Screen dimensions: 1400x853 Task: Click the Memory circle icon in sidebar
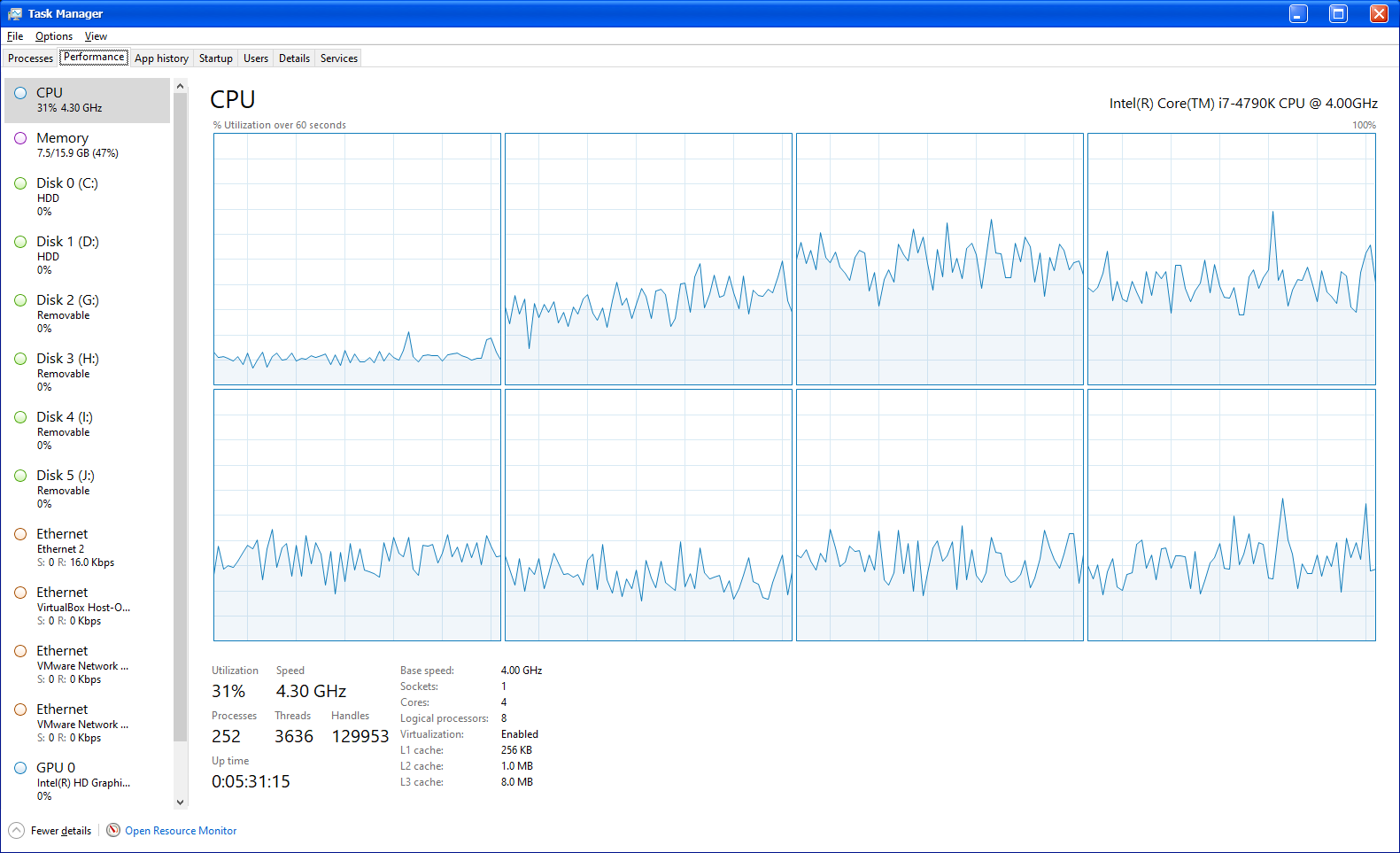20,138
